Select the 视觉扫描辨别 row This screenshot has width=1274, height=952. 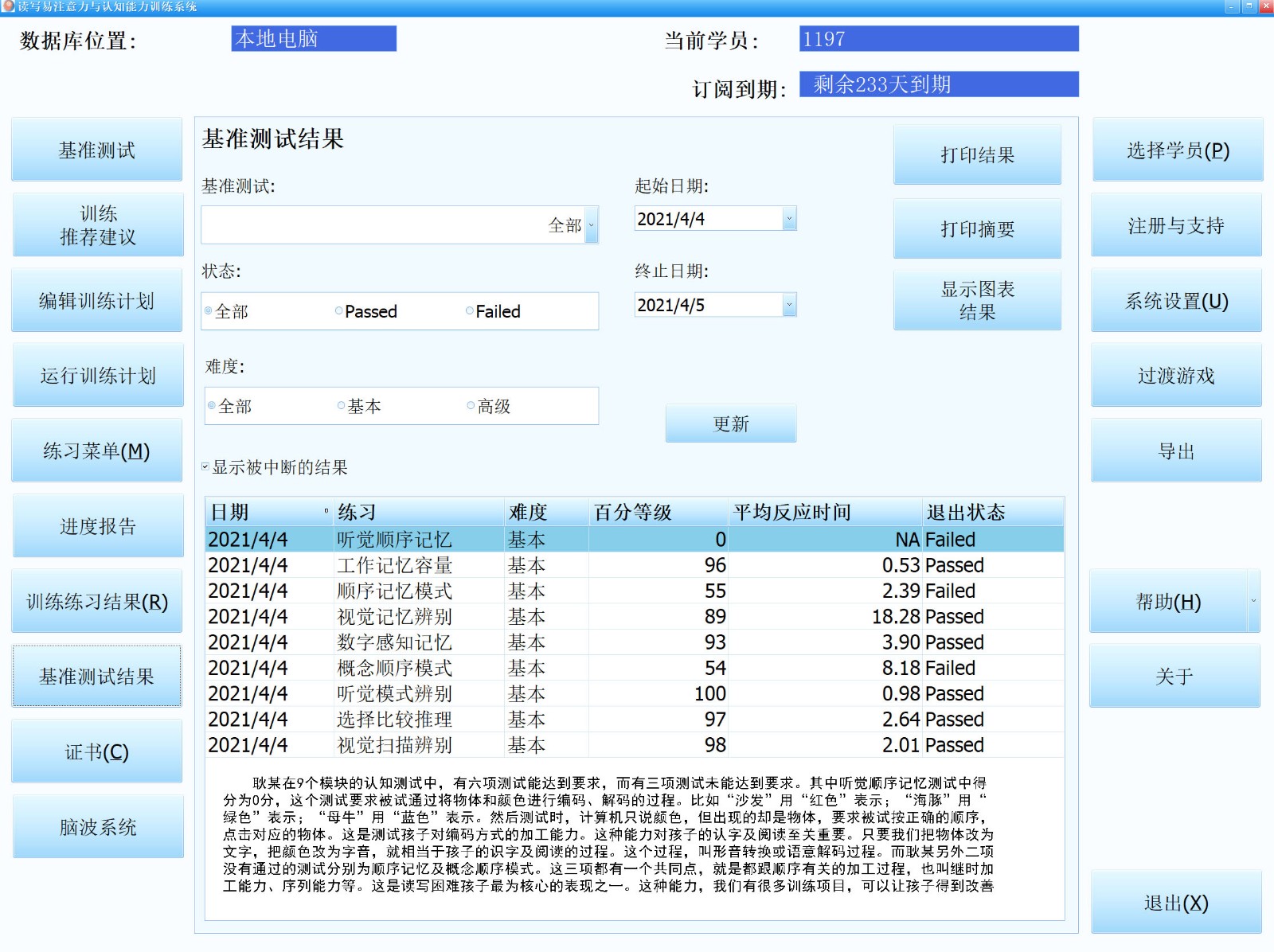click(635, 744)
